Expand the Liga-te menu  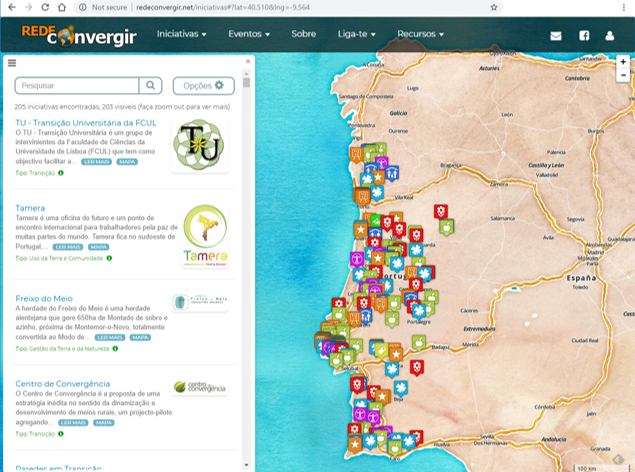356,34
